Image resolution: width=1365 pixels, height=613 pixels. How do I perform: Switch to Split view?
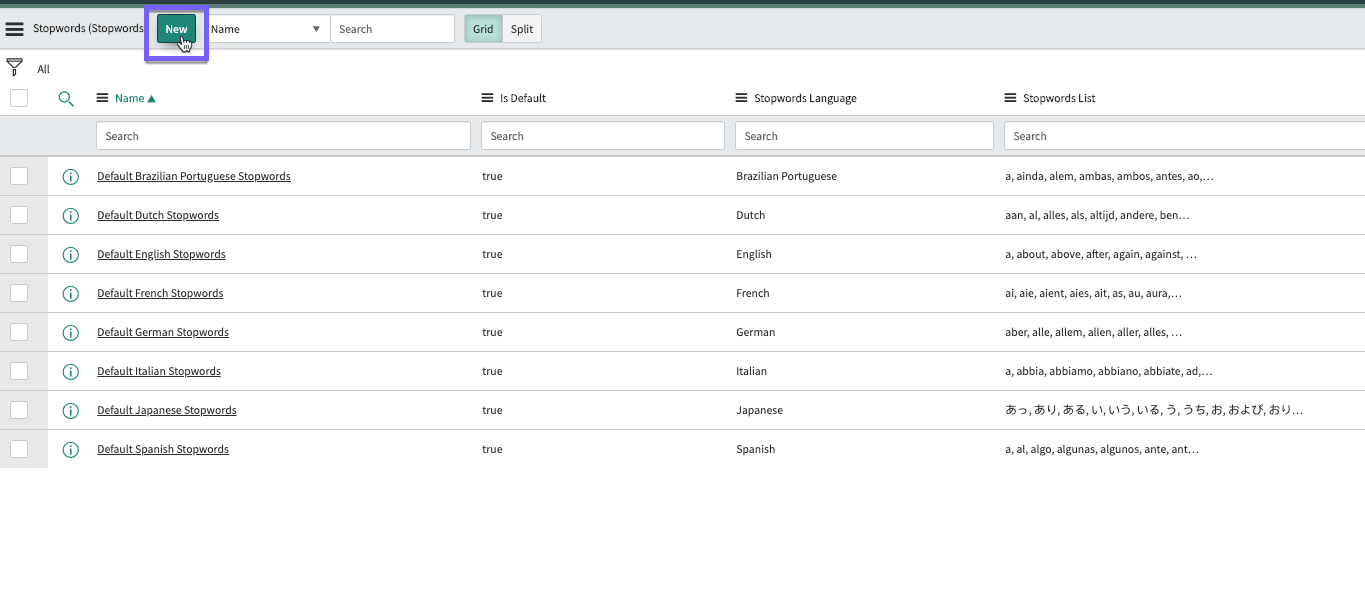[522, 29]
